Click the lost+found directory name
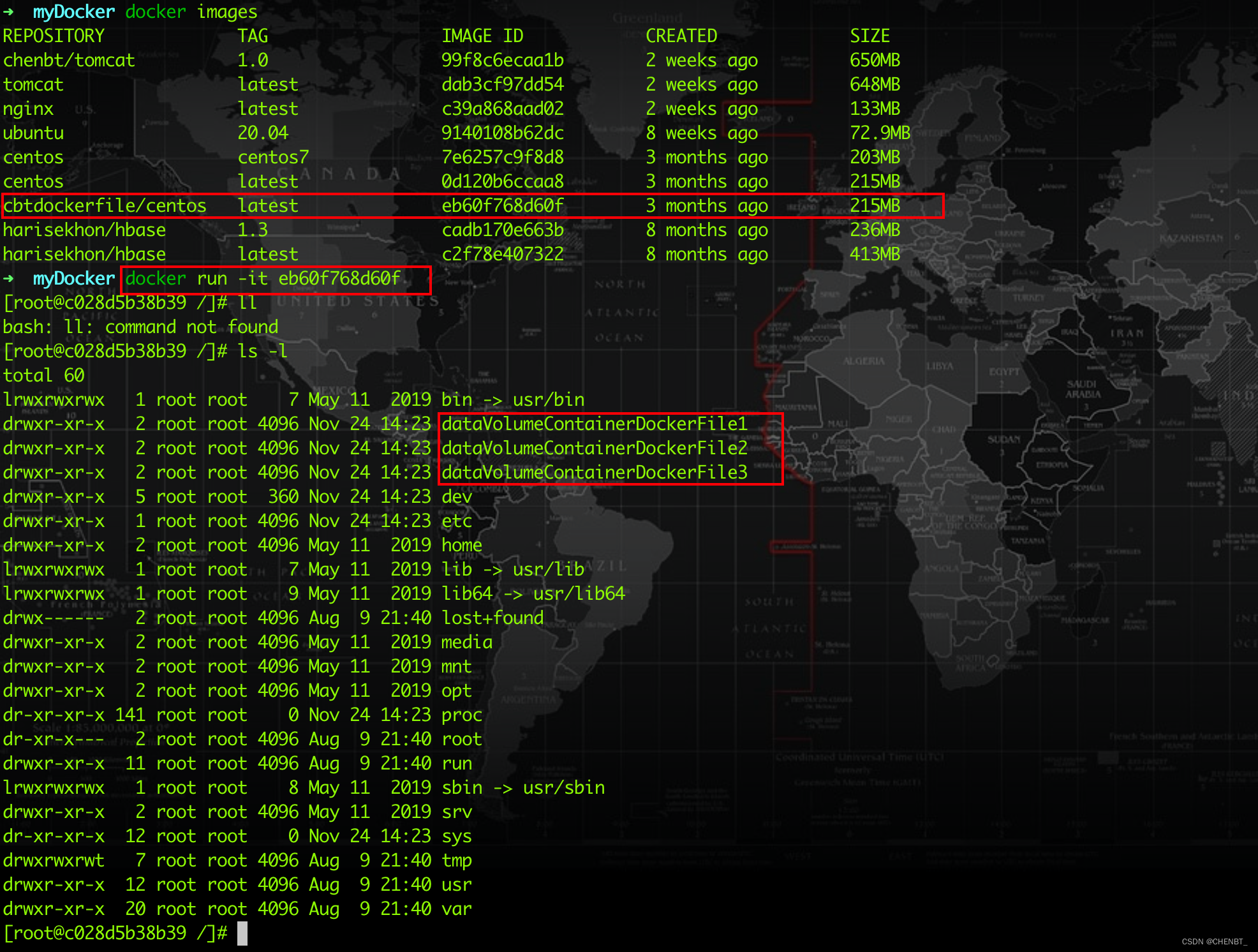1258x952 pixels. (492, 618)
